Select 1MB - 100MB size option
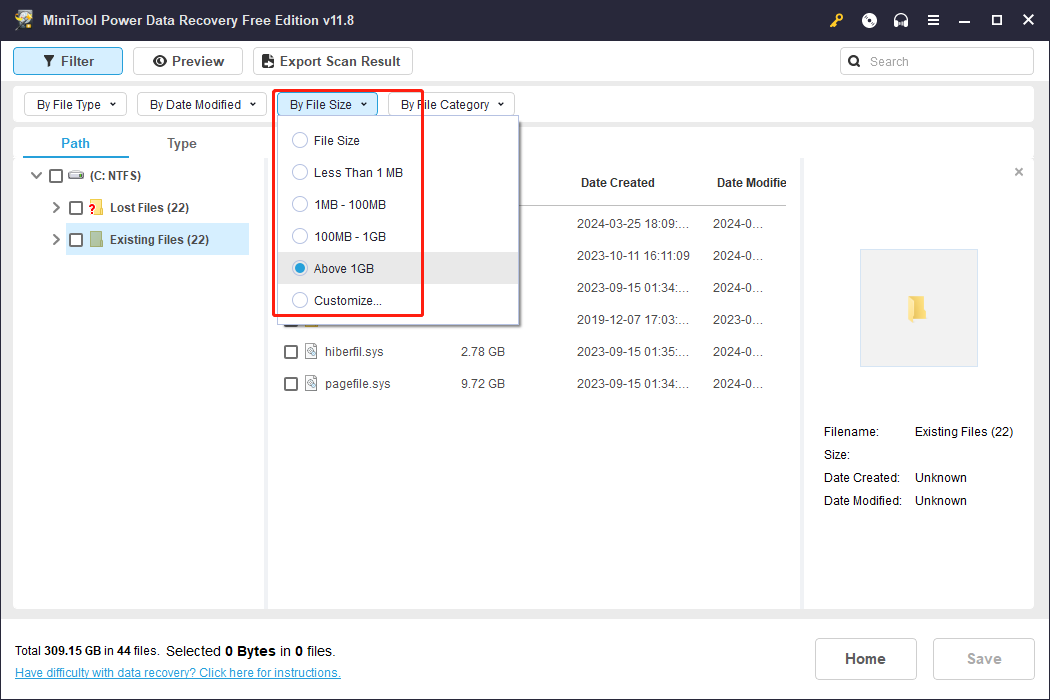The image size is (1050, 700). tap(300, 204)
